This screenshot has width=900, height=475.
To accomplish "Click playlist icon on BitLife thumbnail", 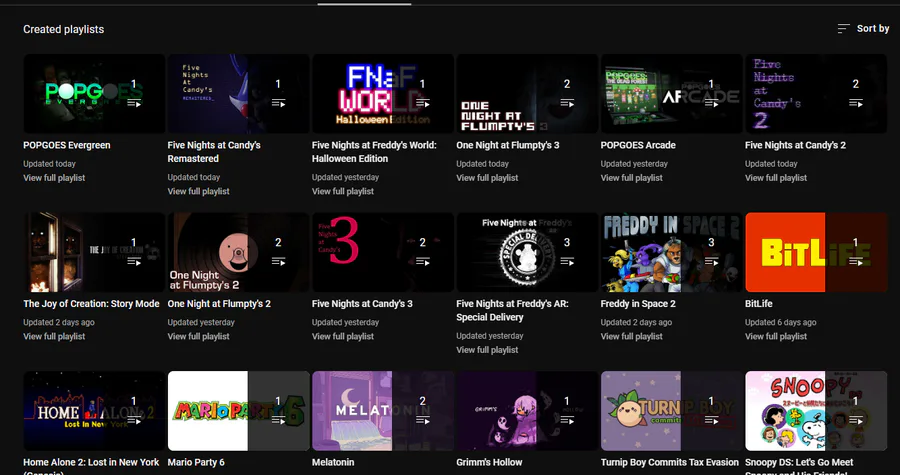I will coord(856,262).
